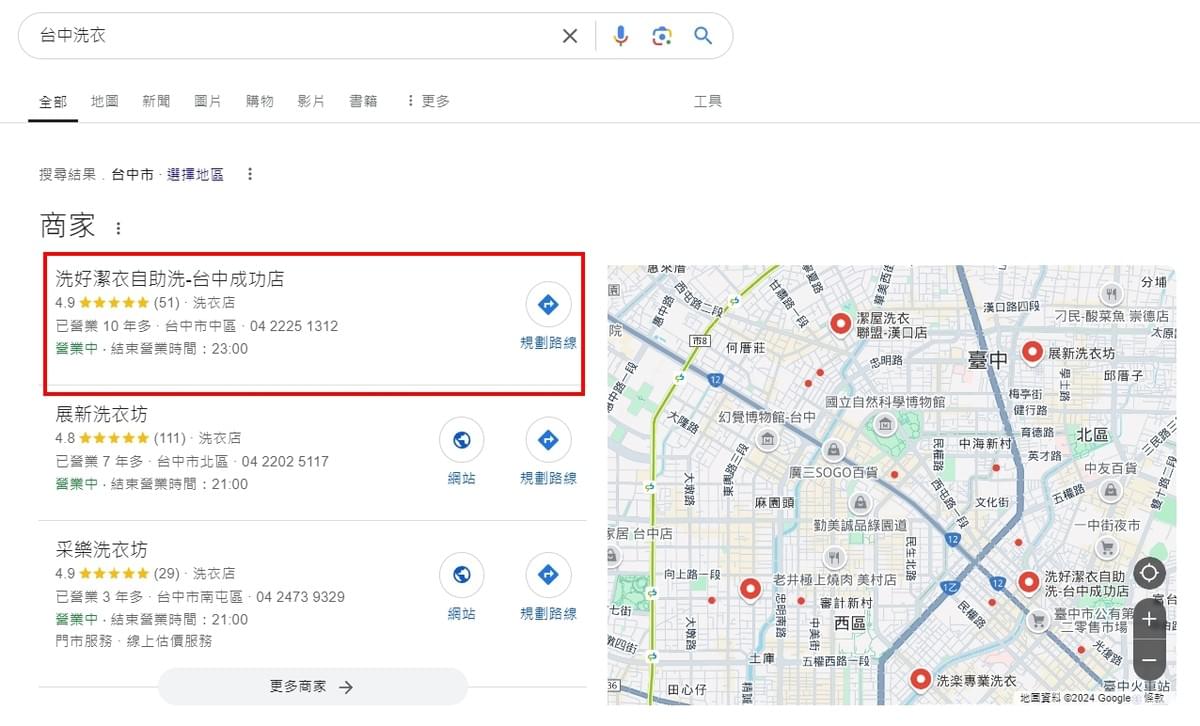
Task: Clear the search box with X icon
Action: click(570, 36)
